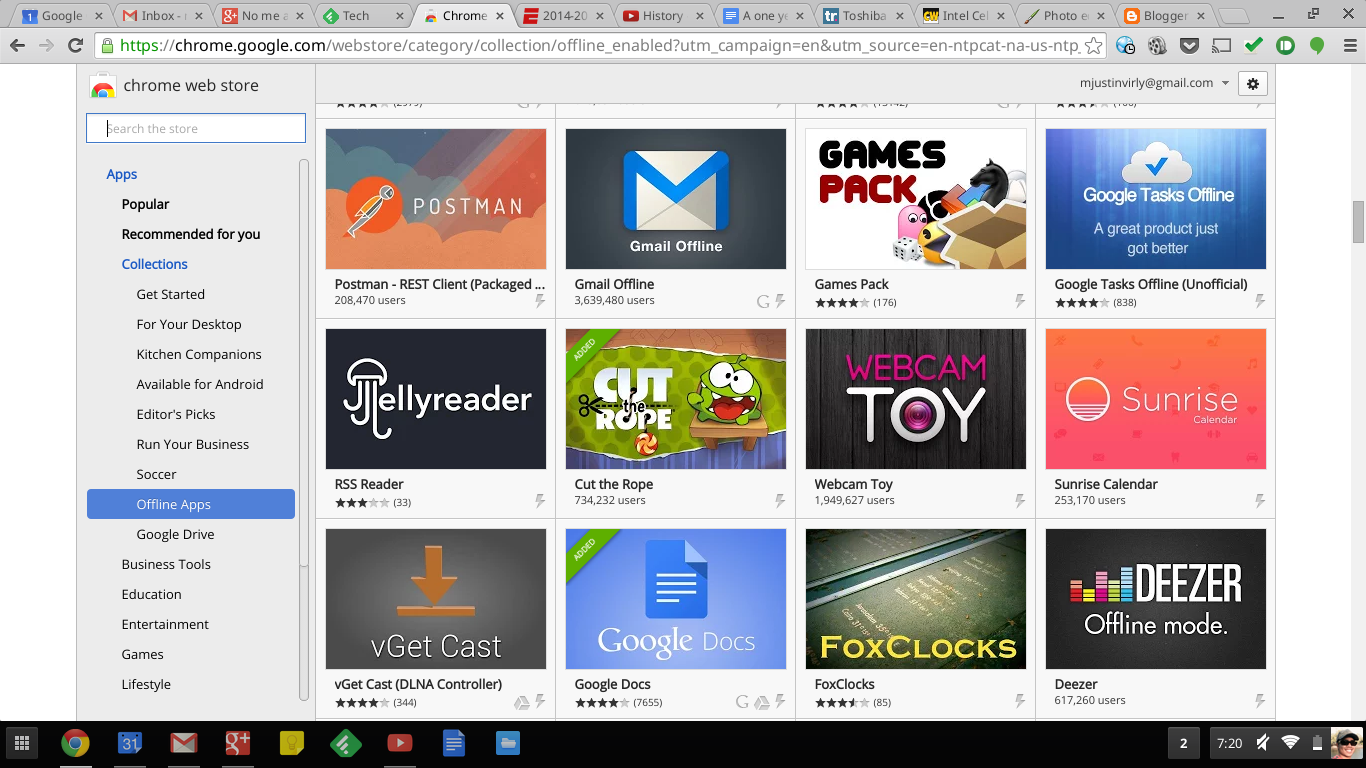Open the Google Cast extension
This screenshot has height=768, width=1366.
tap(1221, 46)
